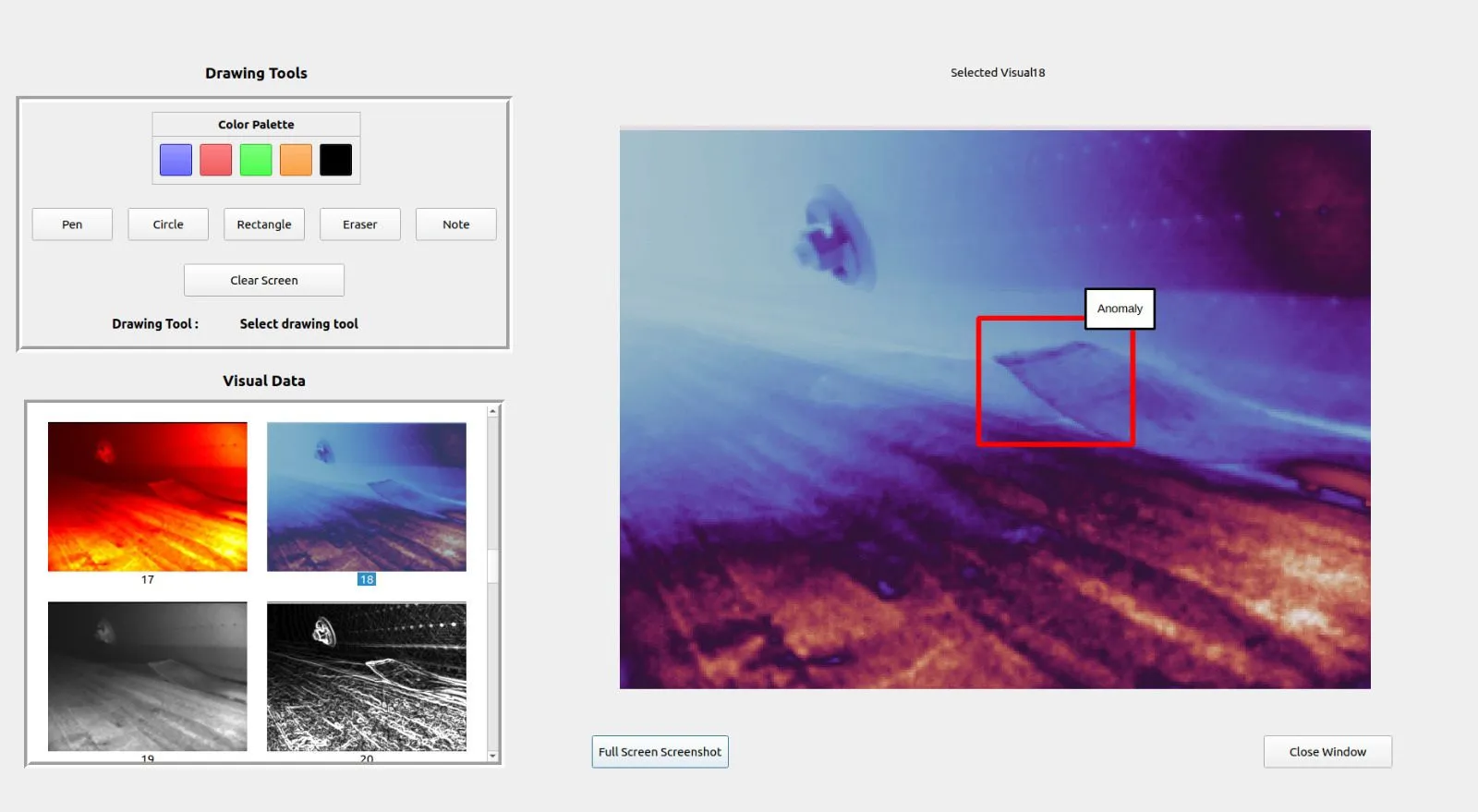Choose the Circle drawing tool
The width and height of the screenshot is (1478, 812).
click(168, 224)
